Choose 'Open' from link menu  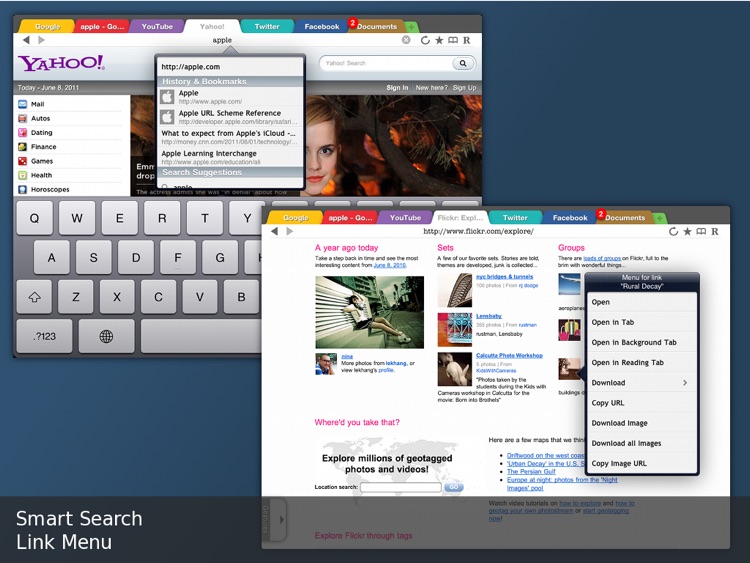pyautogui.click(x=641, y=302)
